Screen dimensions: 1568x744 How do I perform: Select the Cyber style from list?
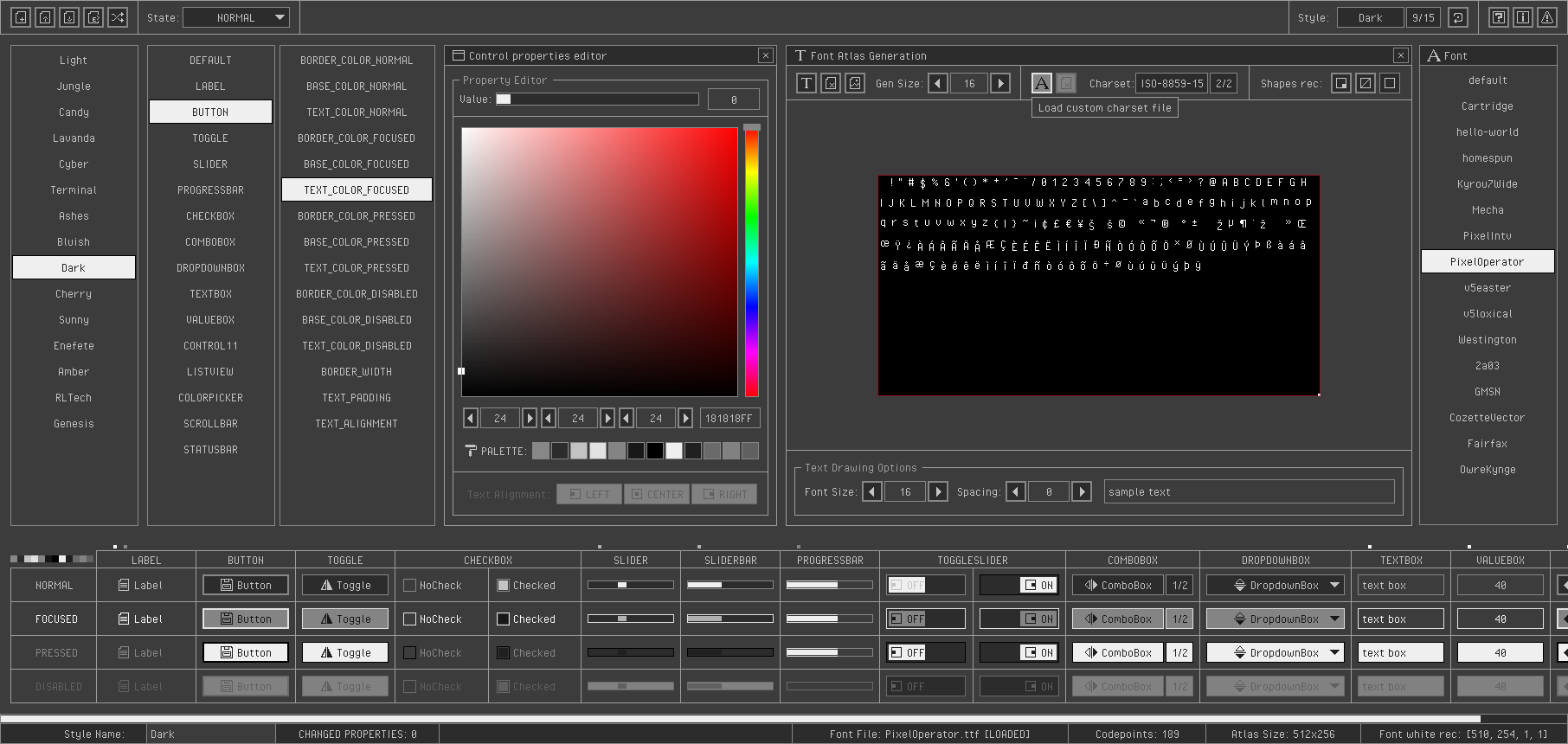pyautogui.click(x=74, y=164)
